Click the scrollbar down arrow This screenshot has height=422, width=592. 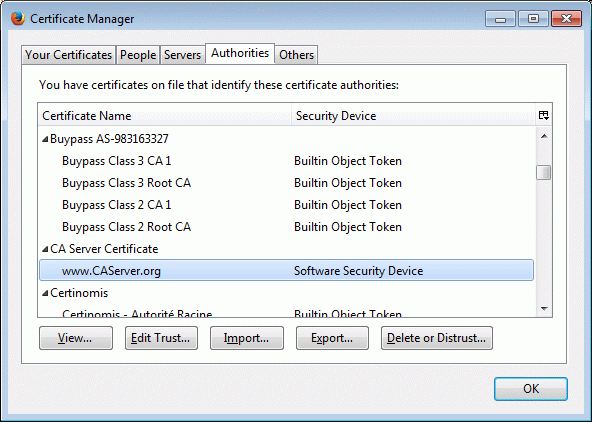pos(544,309)
